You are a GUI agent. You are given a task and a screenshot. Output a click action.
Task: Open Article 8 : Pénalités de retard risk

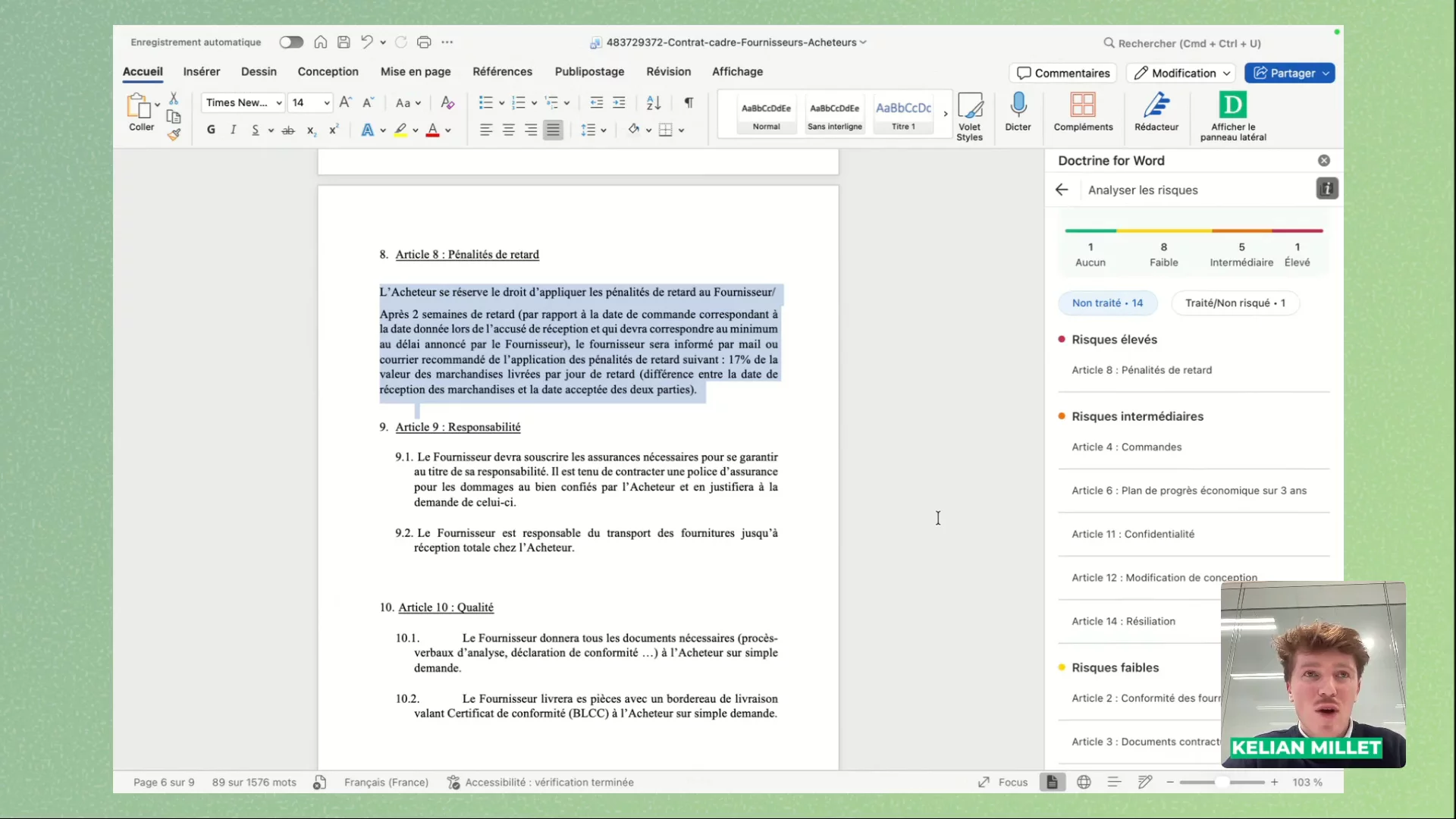click(x=1141, y=370)
